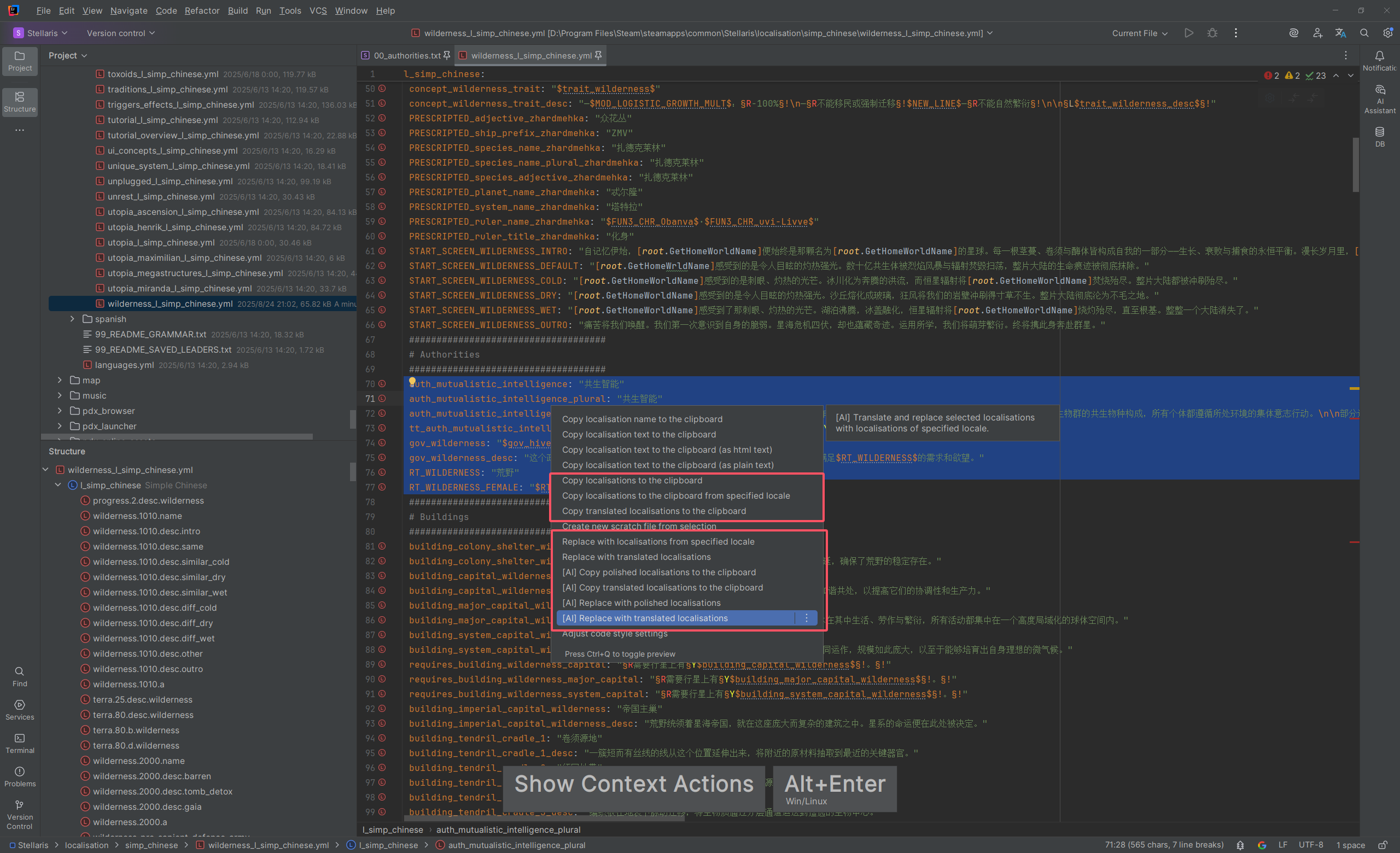The width and height of the screenshot is (1400, 853).
Task: Open the AI Assistant panel
Action: click(x=1380, y=100)
